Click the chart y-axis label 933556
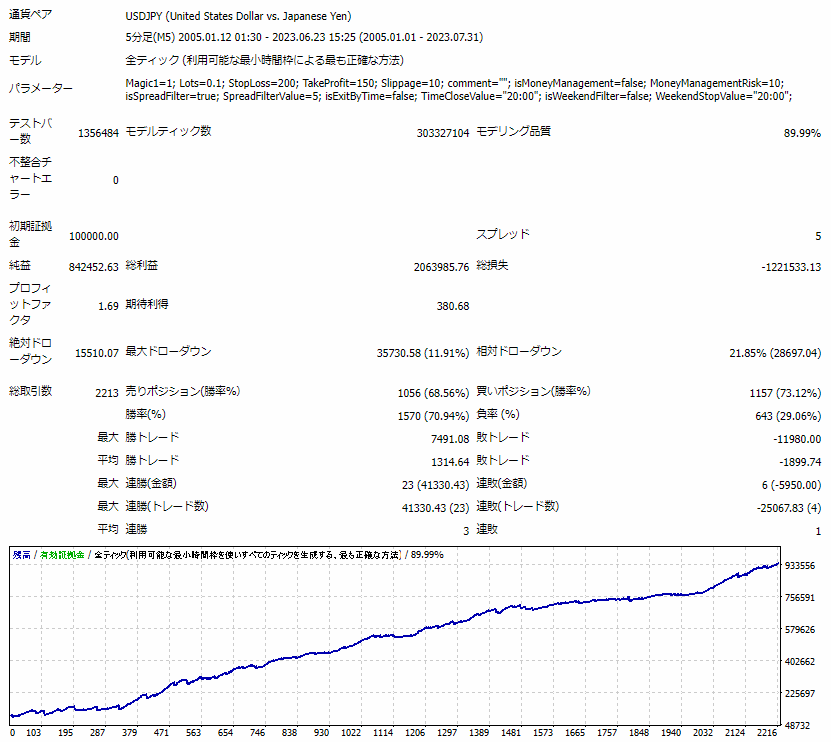The image size is (831, 742). tap(800, 566)
